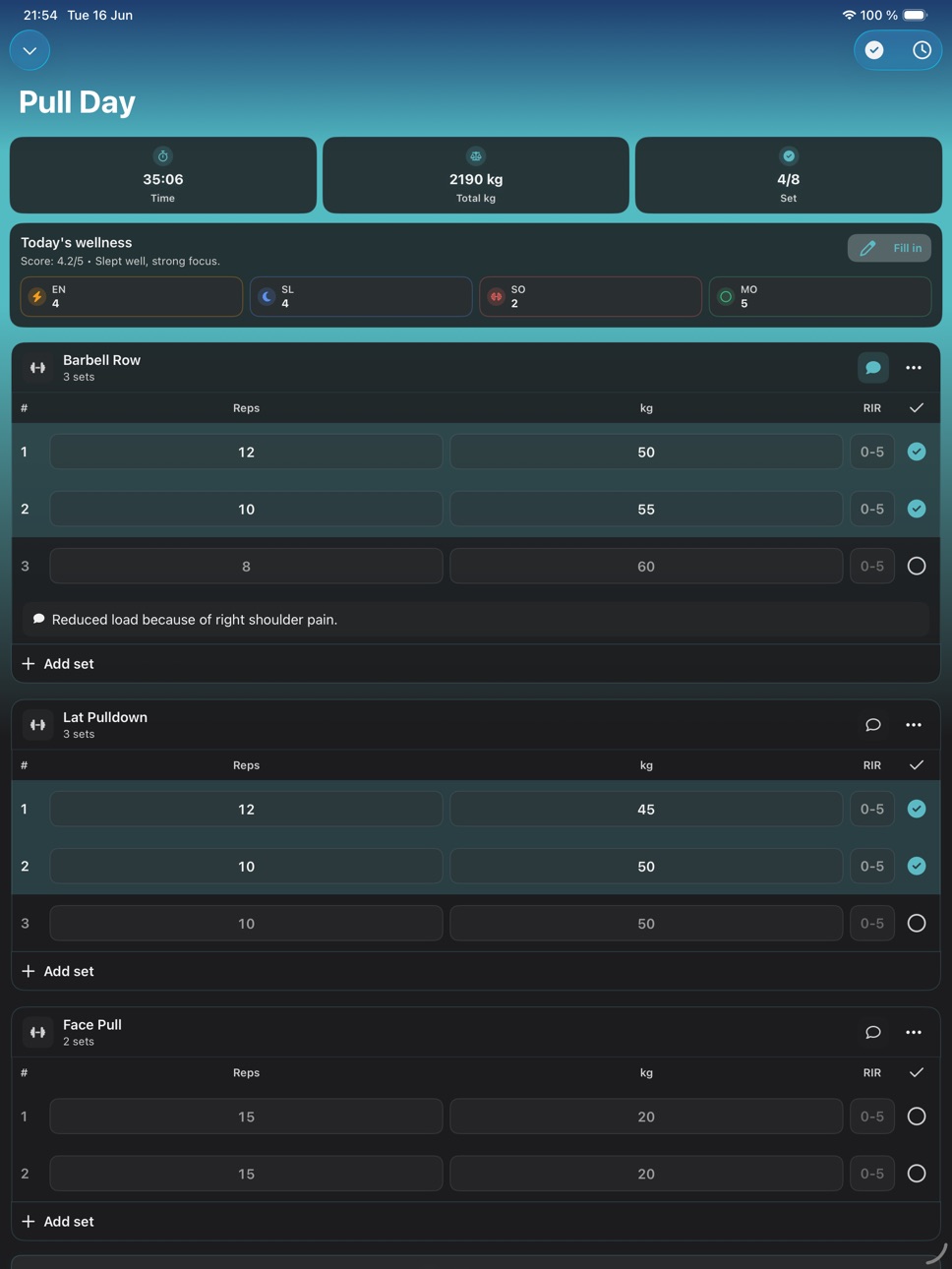The height and width of the screenshot is (1269, 952).
Task: Open RIR selector for Lat Pulldown set 3
Action: click(x=872, y=923)
